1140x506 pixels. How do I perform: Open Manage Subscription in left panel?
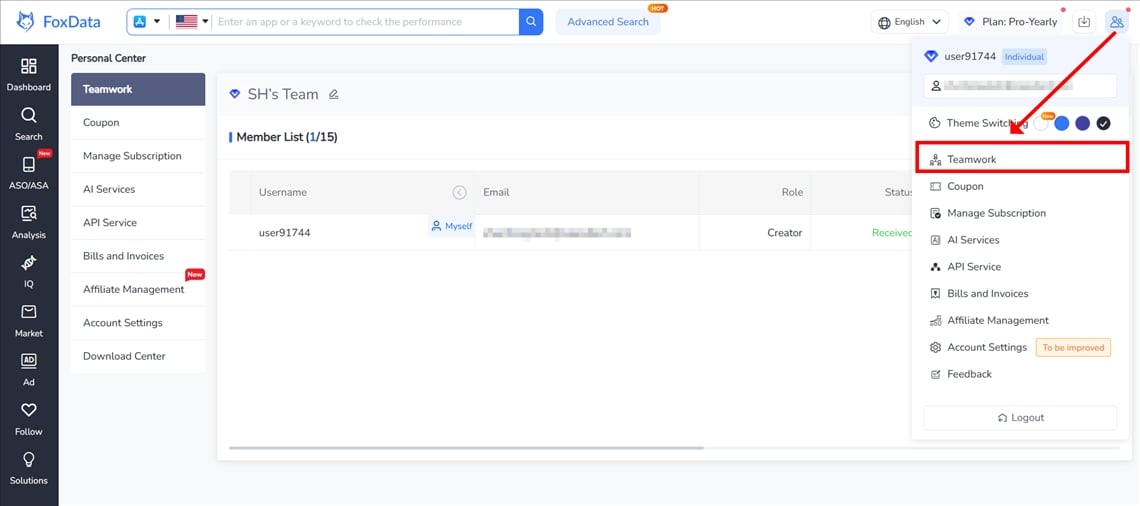[x=132, y=156]
